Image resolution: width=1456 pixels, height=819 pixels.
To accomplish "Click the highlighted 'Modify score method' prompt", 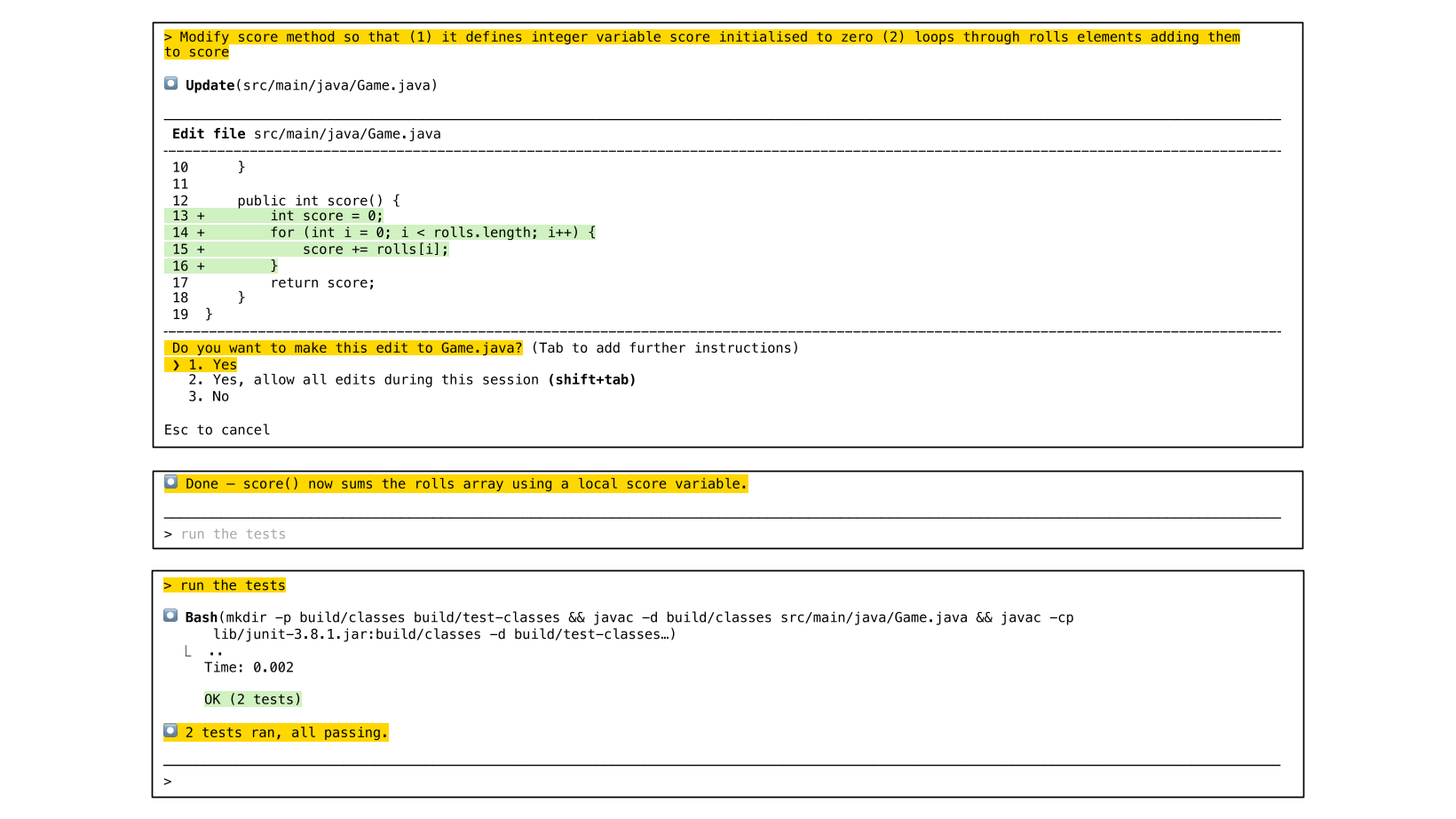I will [701, 37].
